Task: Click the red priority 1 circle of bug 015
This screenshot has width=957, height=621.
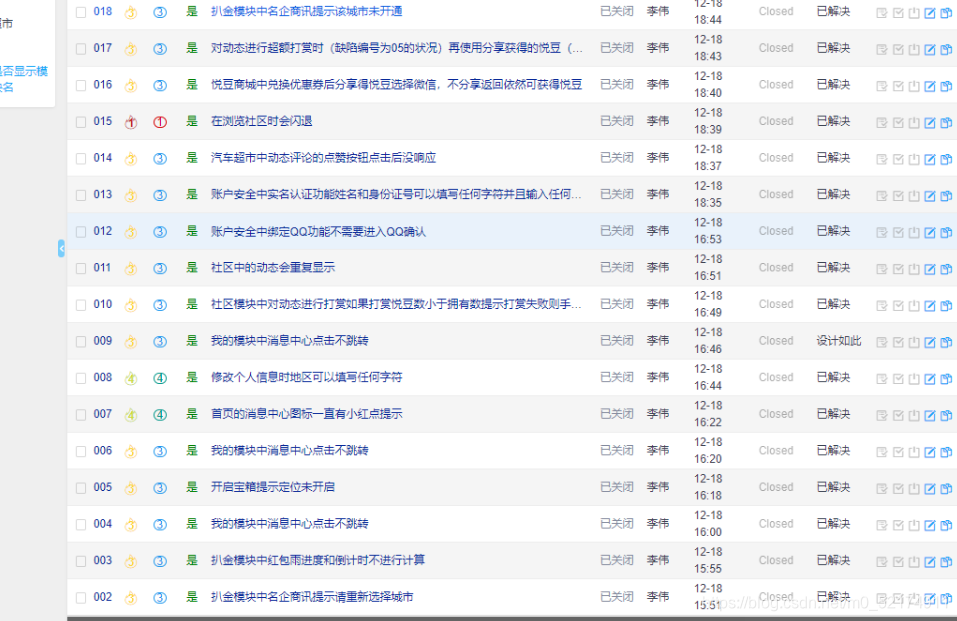Action: coord(160,122)
